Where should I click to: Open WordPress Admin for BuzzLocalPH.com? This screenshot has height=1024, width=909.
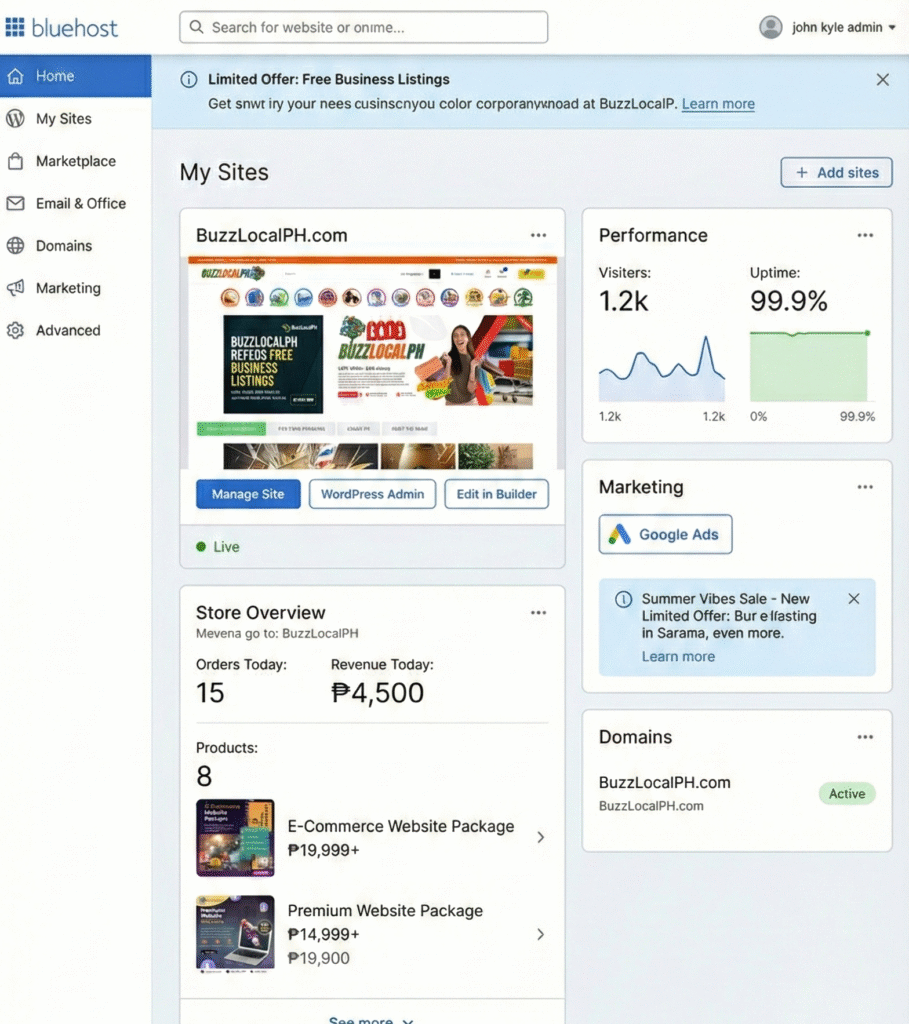(x=372, y=494)
